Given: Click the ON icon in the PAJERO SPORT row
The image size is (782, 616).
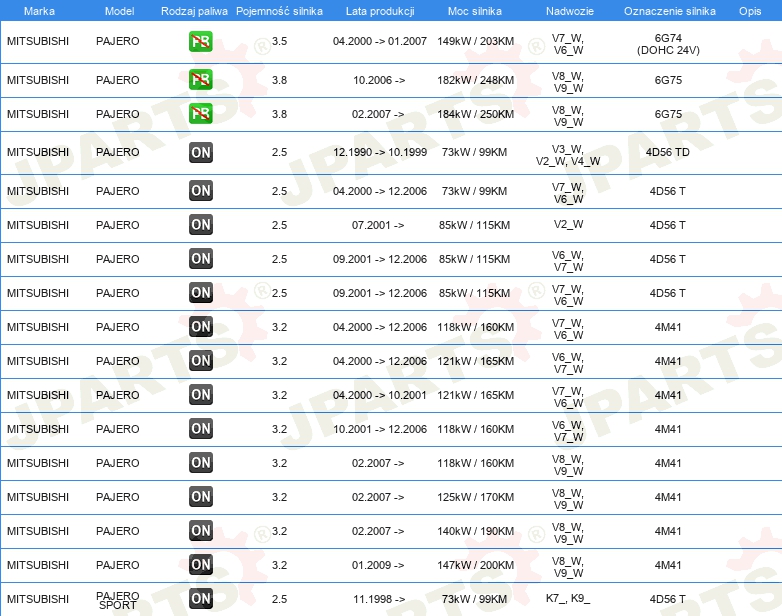Looking at the screenshot, I should [201, 598].
